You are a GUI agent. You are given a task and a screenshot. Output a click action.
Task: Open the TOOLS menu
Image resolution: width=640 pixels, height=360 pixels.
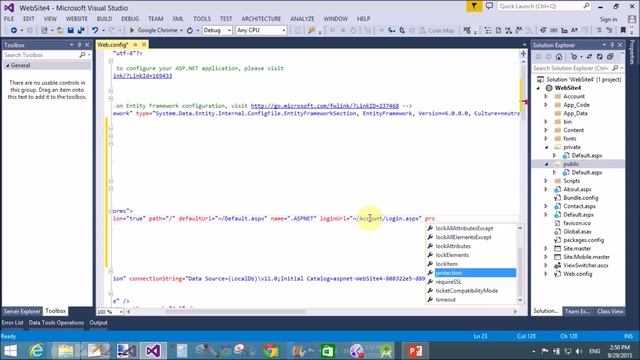[x=202, y=19]
